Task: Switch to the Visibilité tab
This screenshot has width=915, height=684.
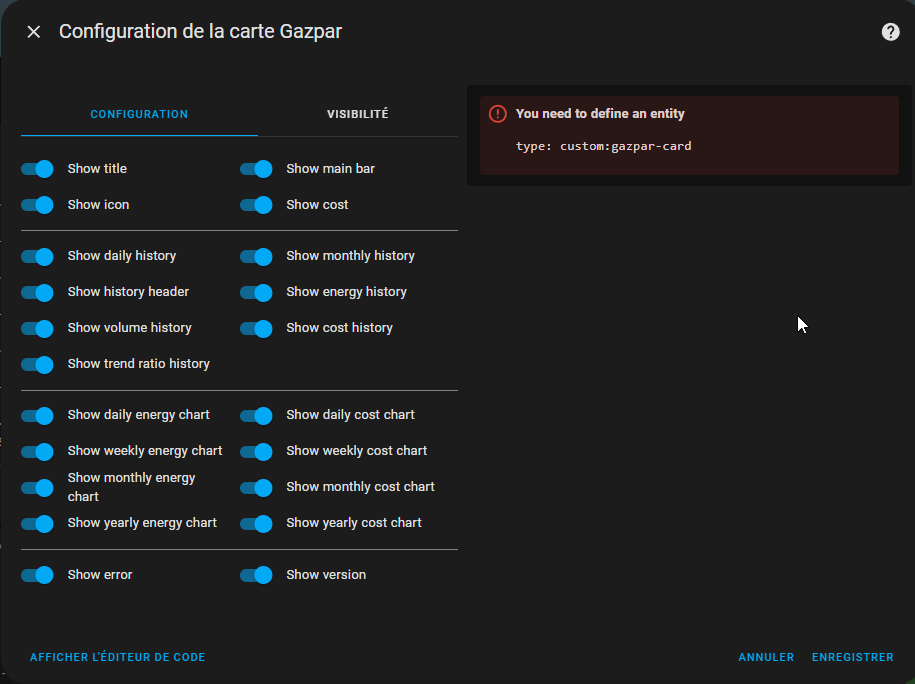Action: tap(358, 114)
